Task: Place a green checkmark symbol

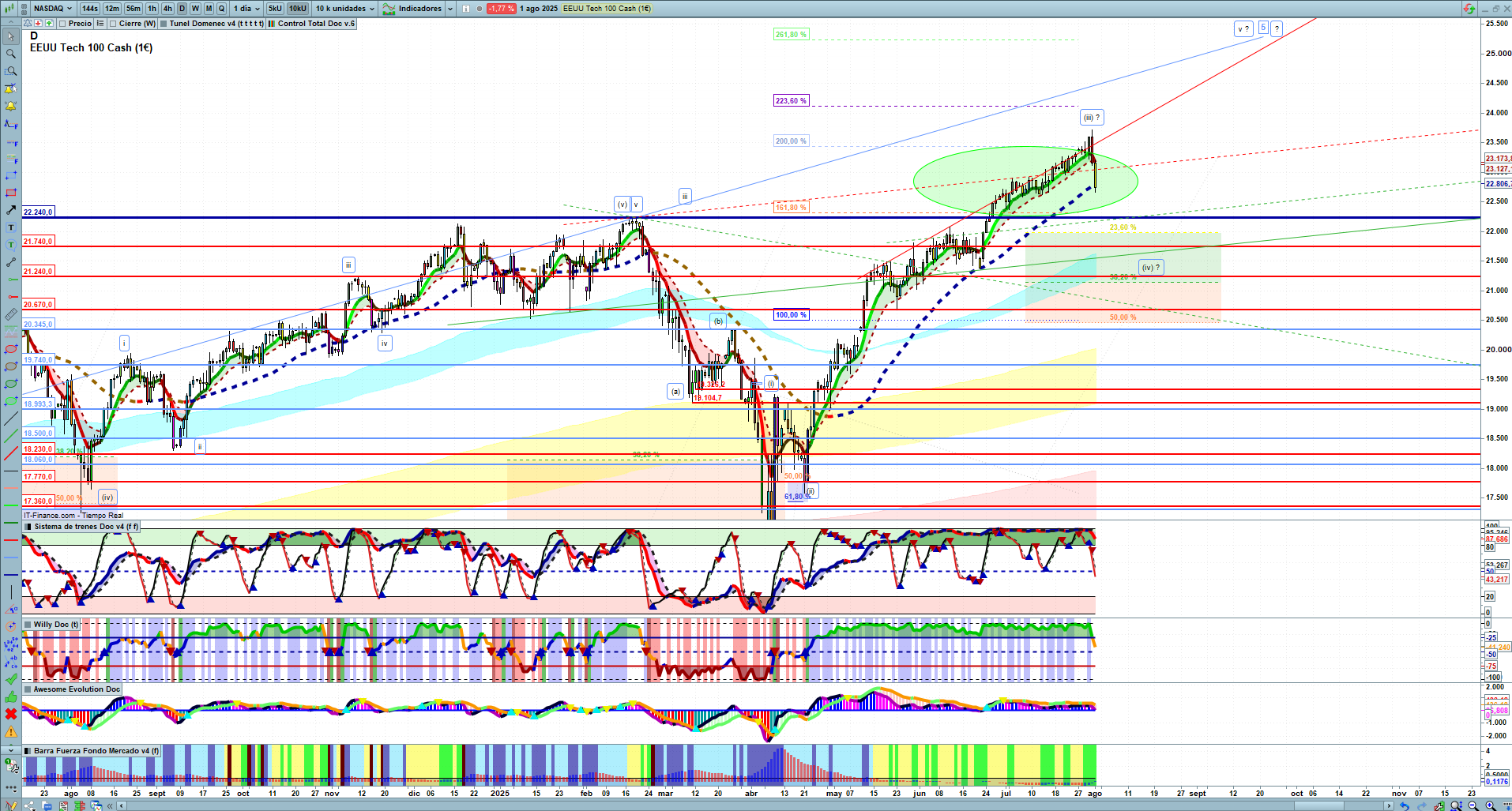Action: (11, 679)
